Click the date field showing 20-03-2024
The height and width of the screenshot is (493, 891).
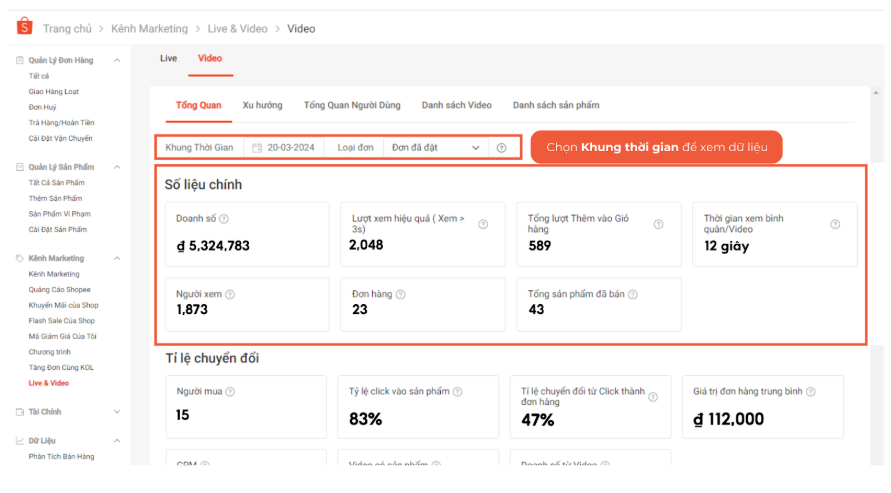click(x=290, y=148)
